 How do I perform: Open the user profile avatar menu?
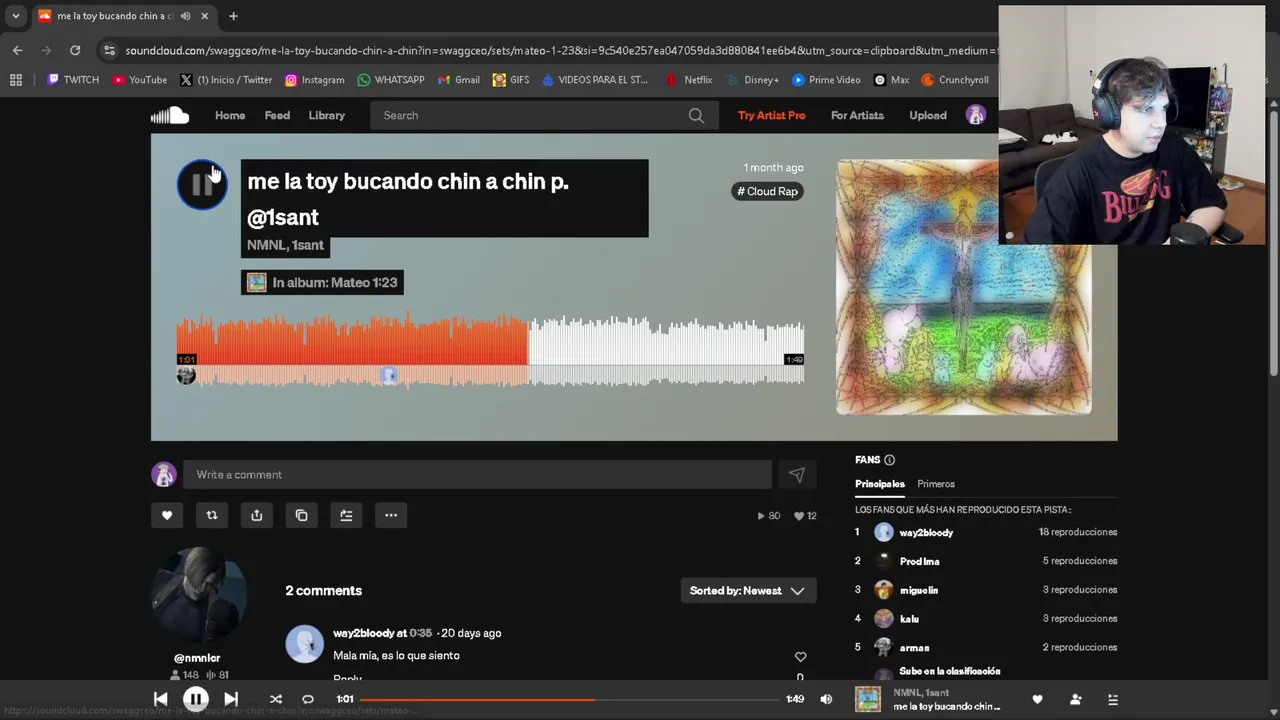point(975,116)
